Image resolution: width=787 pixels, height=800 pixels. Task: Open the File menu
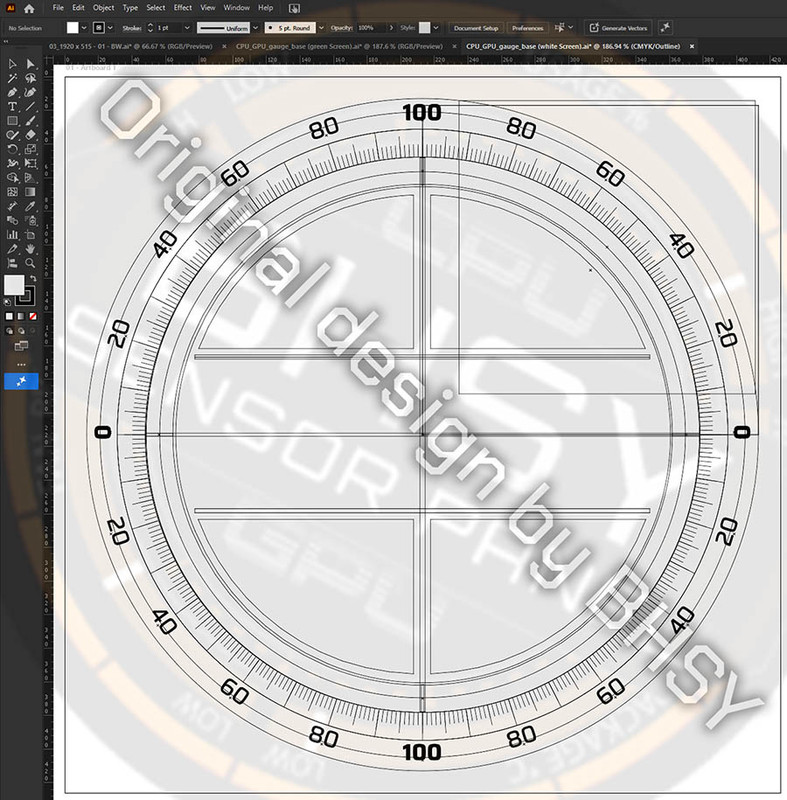click(x=58, y=8)
